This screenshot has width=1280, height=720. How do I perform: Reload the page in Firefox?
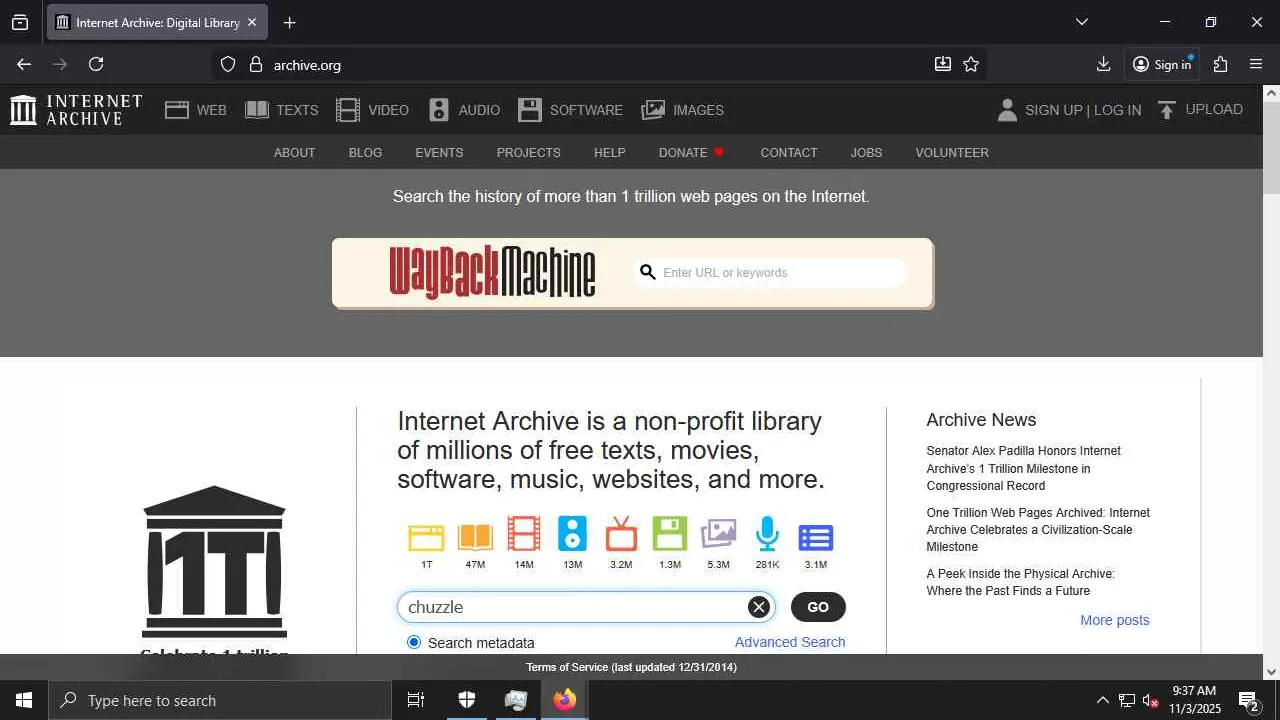(x=96, y=64)
